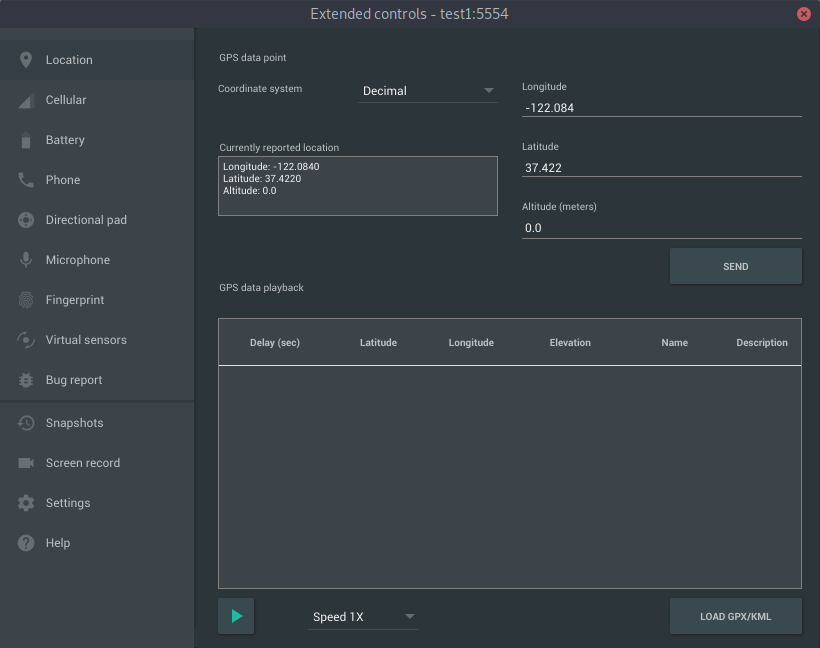Click the Currently reported location box

coord(358,186)
